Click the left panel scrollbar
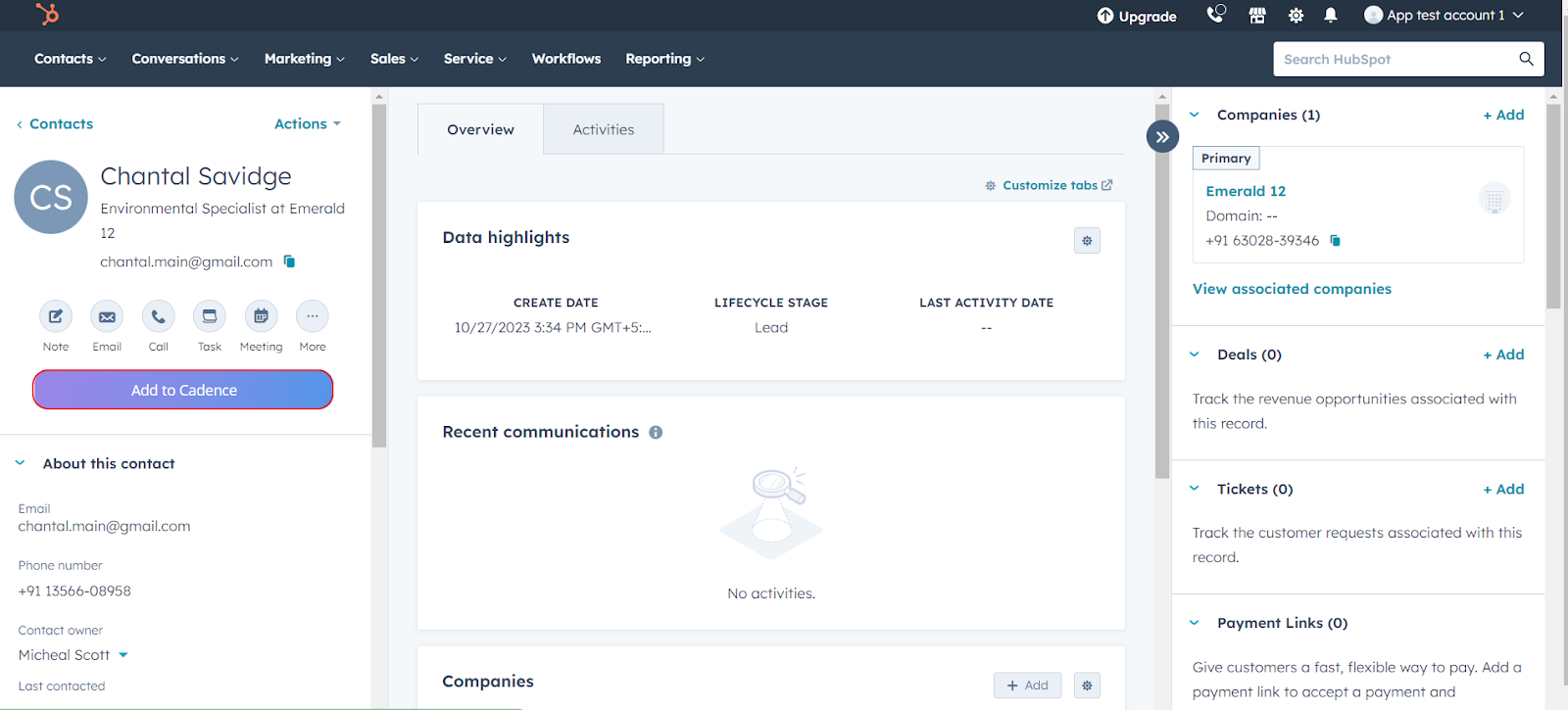 click(x=379, y=276)
